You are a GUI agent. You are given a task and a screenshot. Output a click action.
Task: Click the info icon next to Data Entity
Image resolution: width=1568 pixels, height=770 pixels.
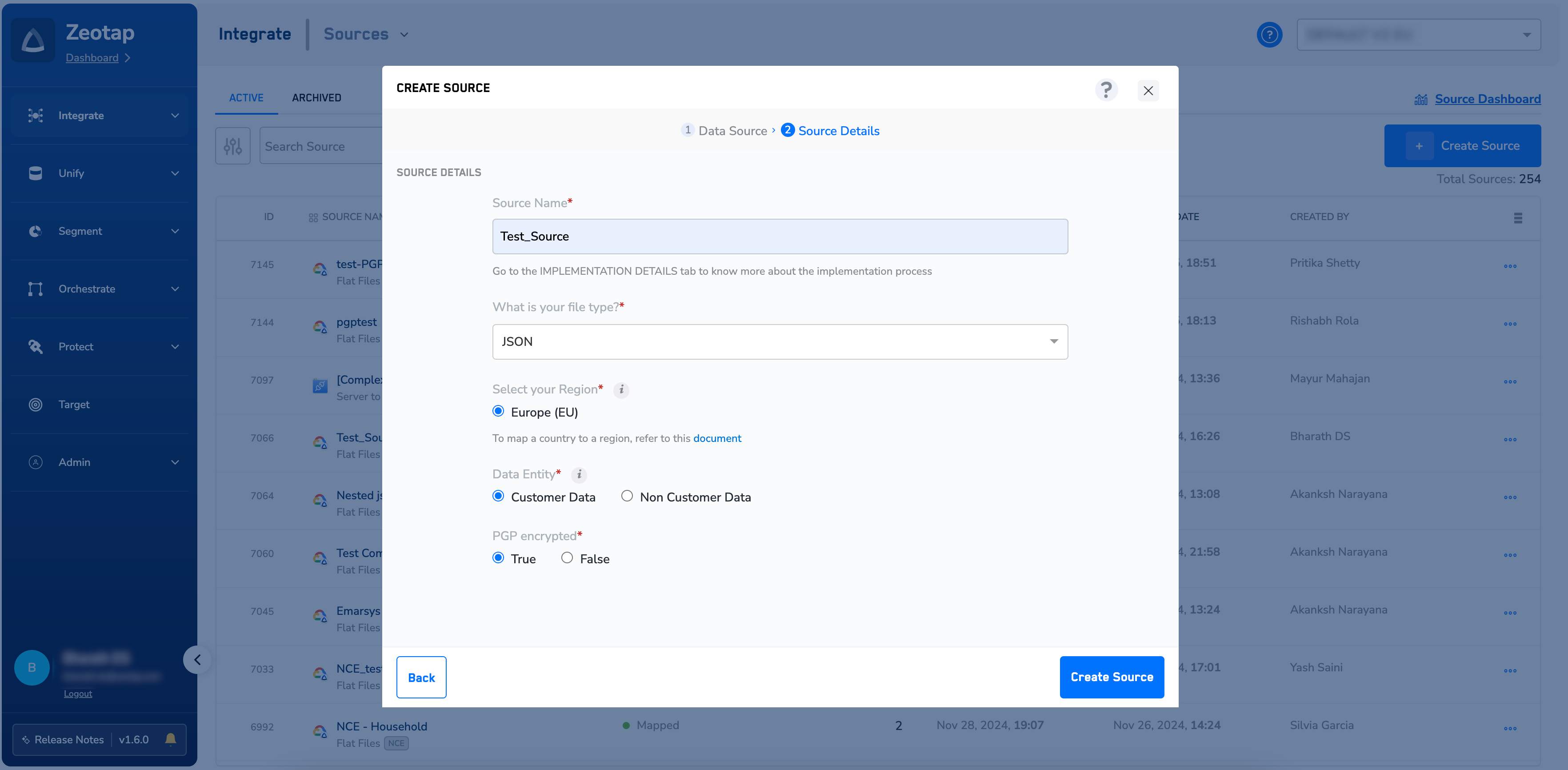tap(579, 474)
